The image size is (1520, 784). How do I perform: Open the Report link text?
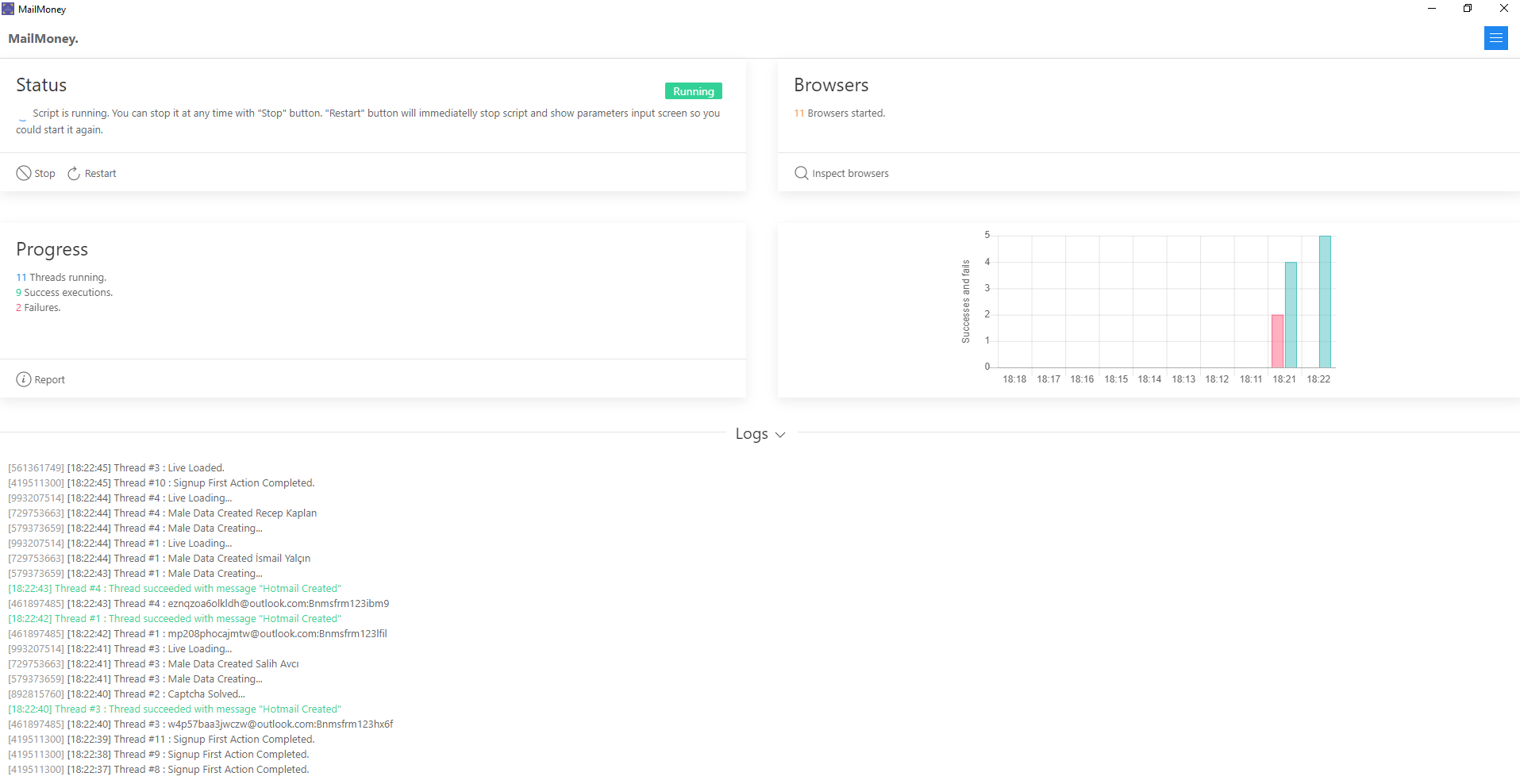tap(49, 380)
